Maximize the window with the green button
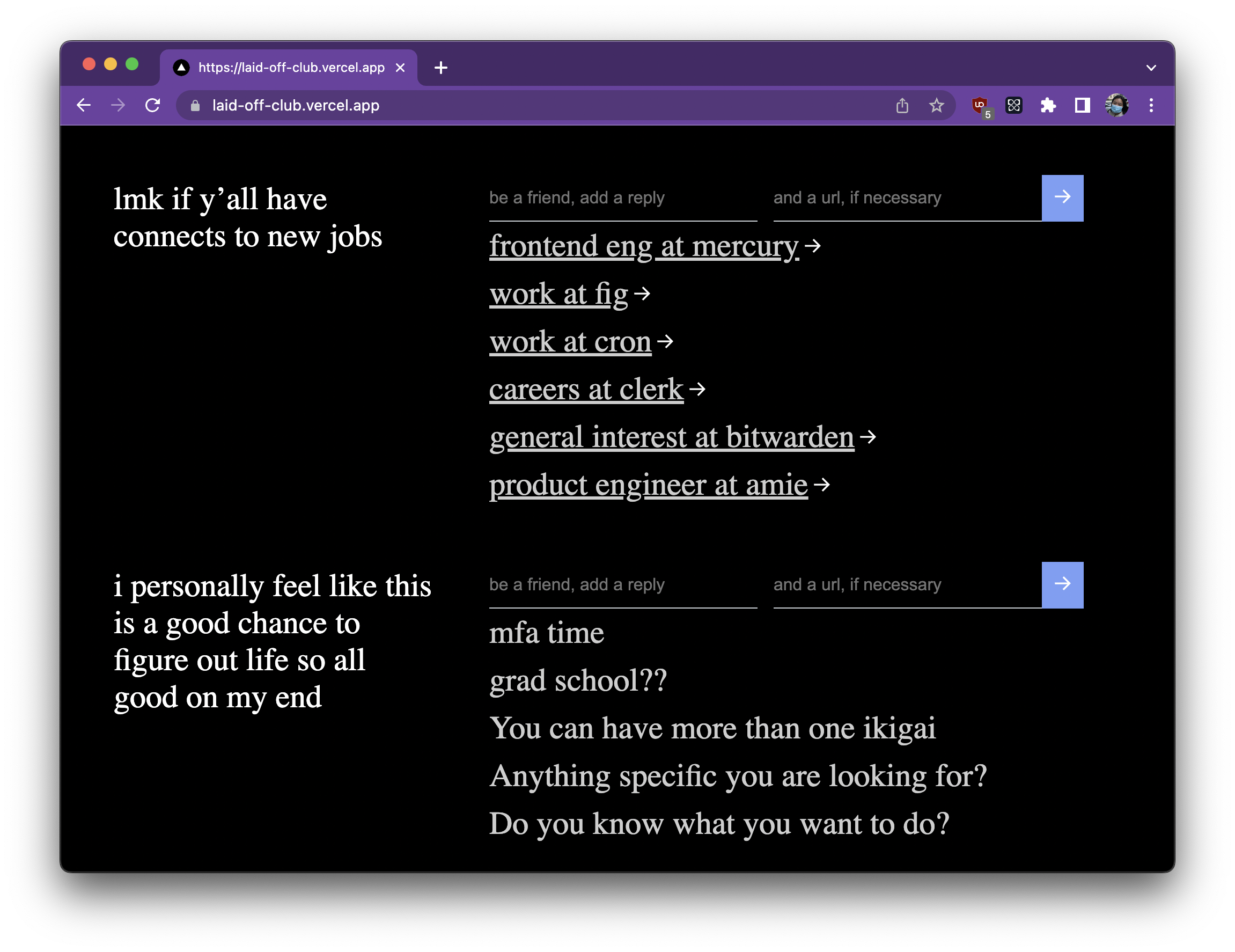1235x952 pixels. pyautogui.click(x=132, y=64)
